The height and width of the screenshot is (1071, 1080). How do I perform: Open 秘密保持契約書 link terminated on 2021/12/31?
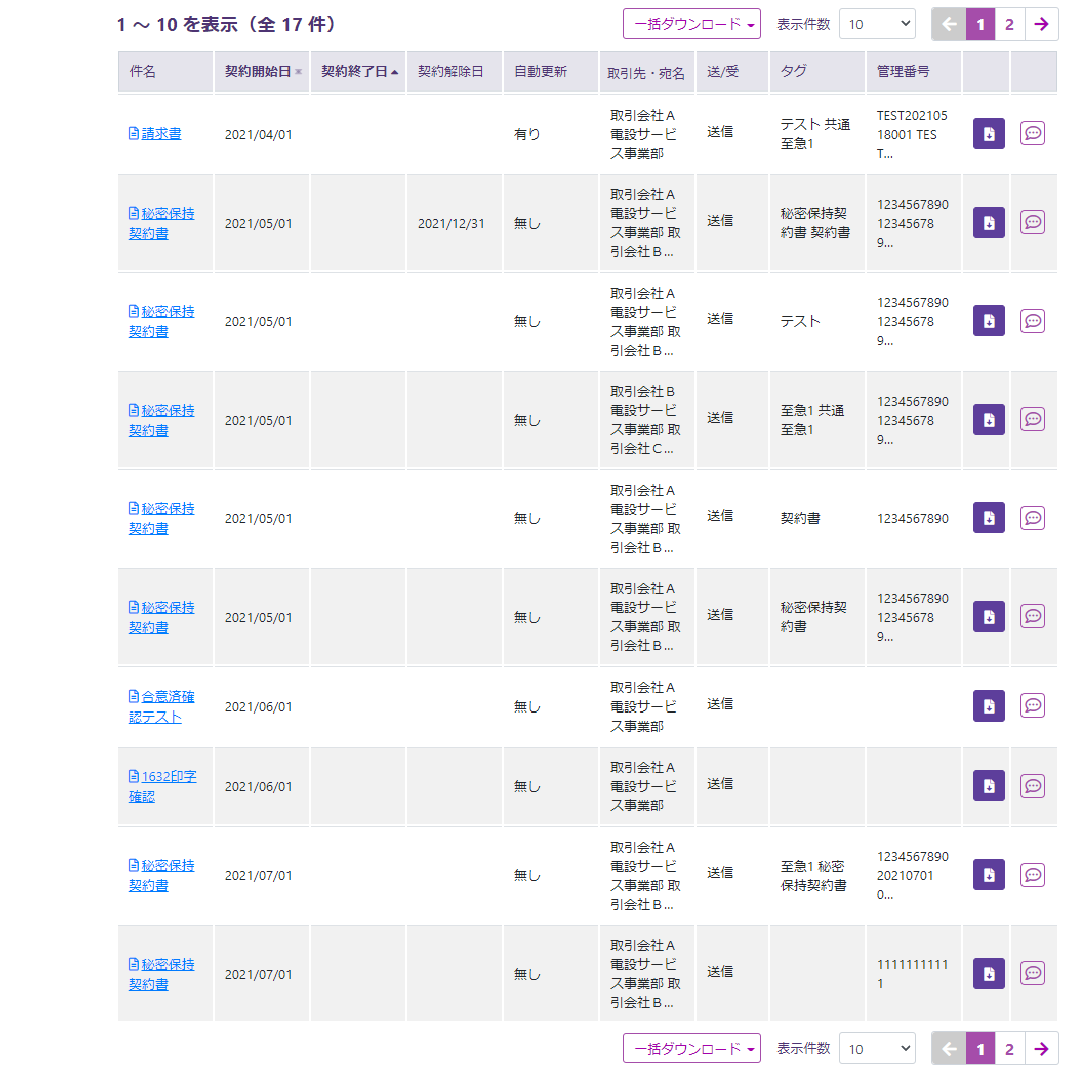coord(162,223)
